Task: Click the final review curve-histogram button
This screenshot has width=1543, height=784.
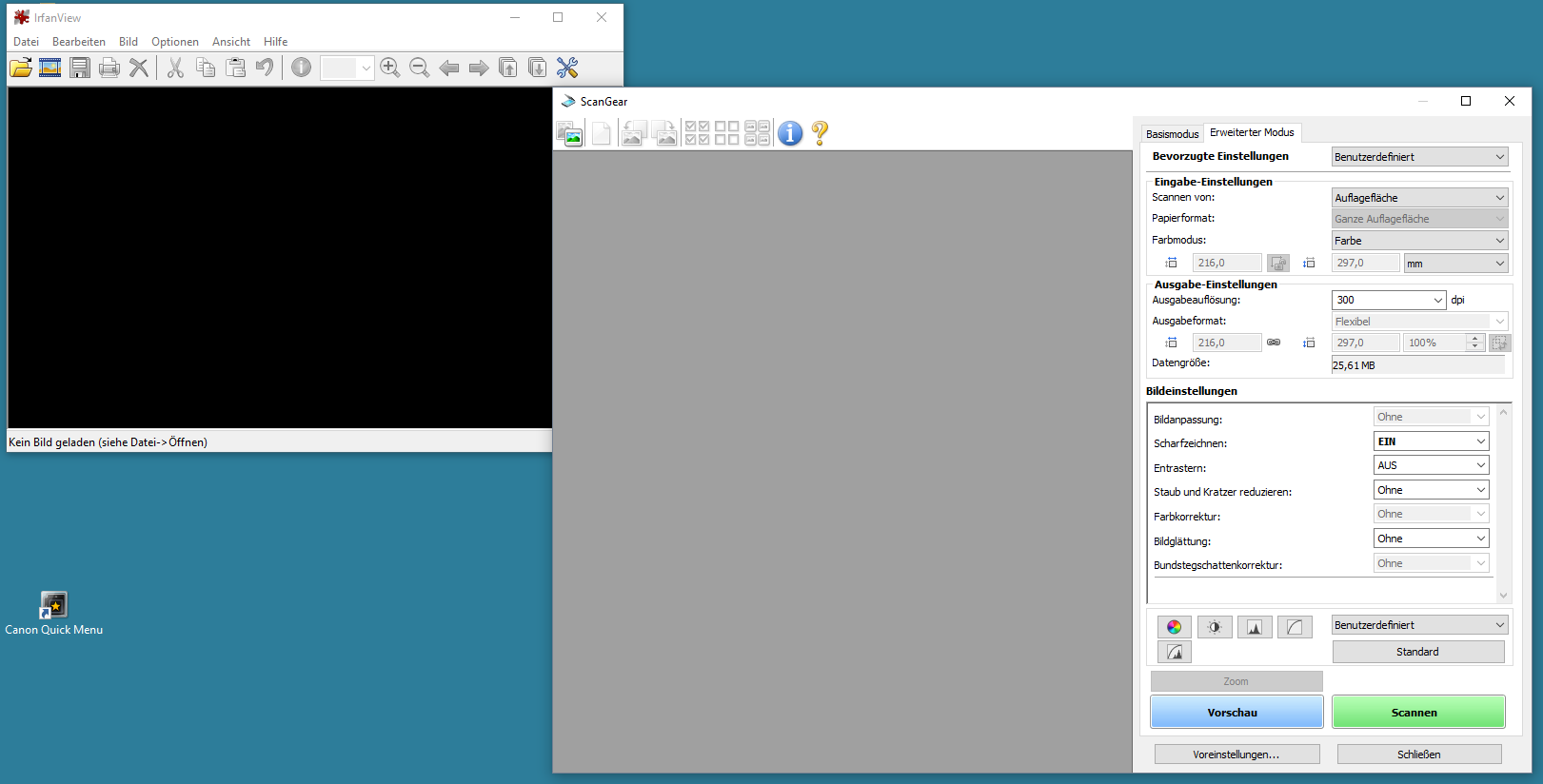Action: pyautogui.click(x=1175, y=652)
